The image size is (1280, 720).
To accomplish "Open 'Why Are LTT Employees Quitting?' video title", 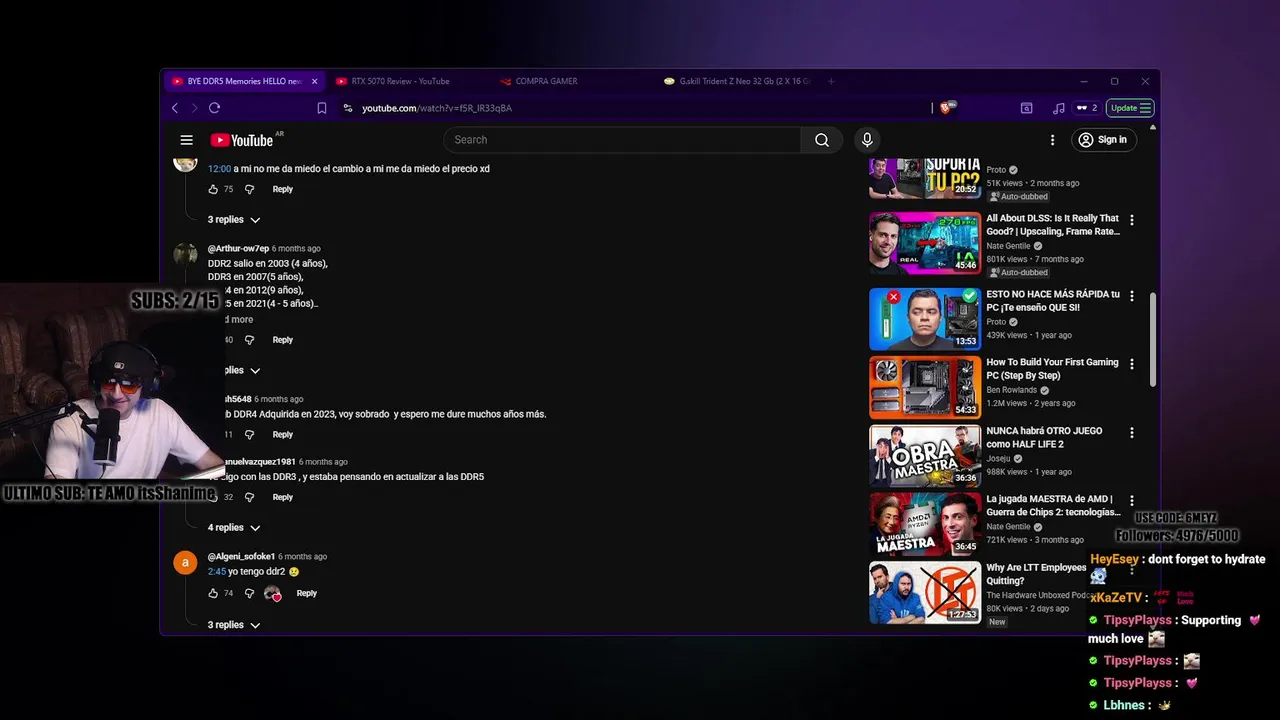I will (x=1036, y=574).
